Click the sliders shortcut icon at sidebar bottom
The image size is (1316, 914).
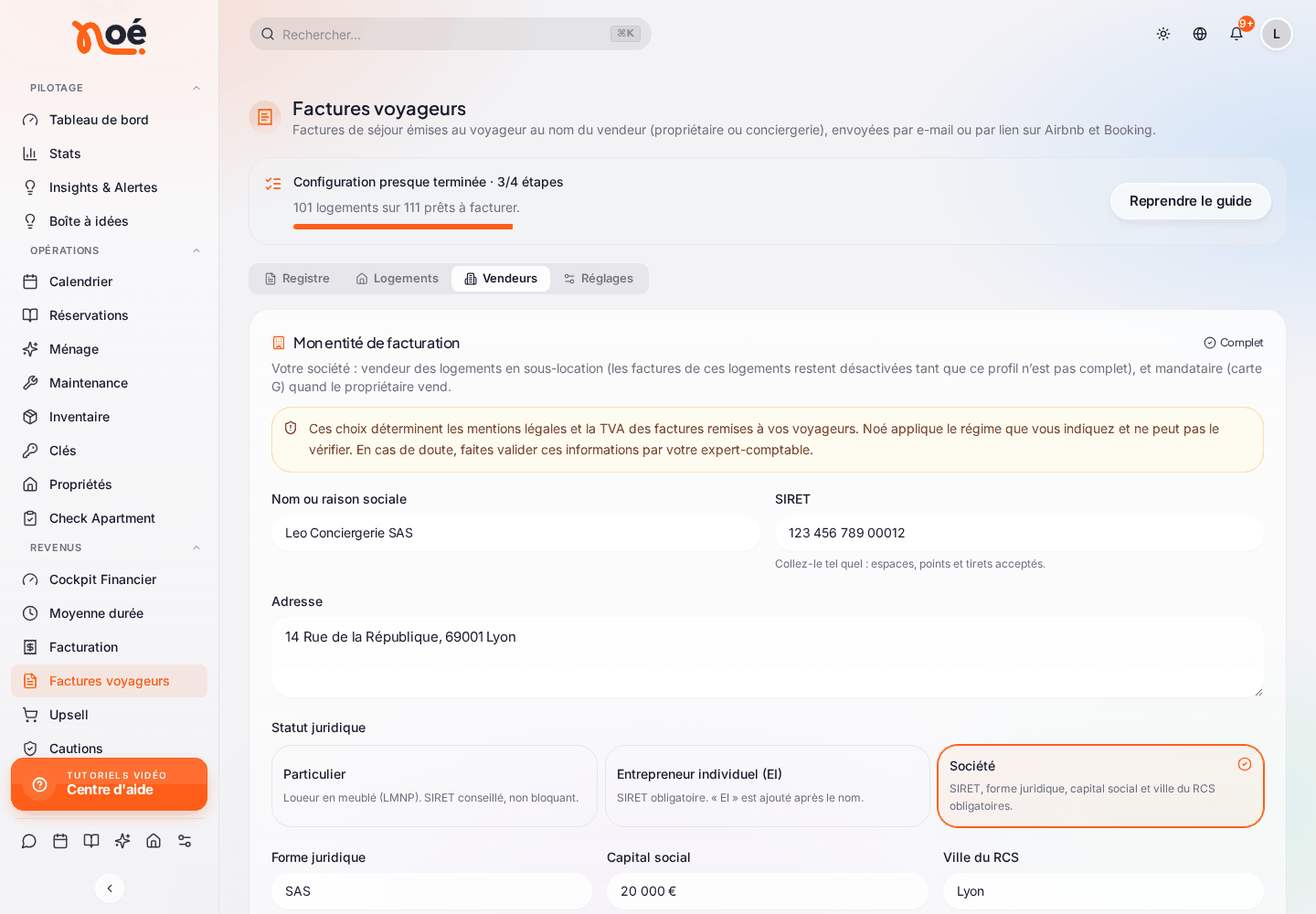tap(185, 841)
